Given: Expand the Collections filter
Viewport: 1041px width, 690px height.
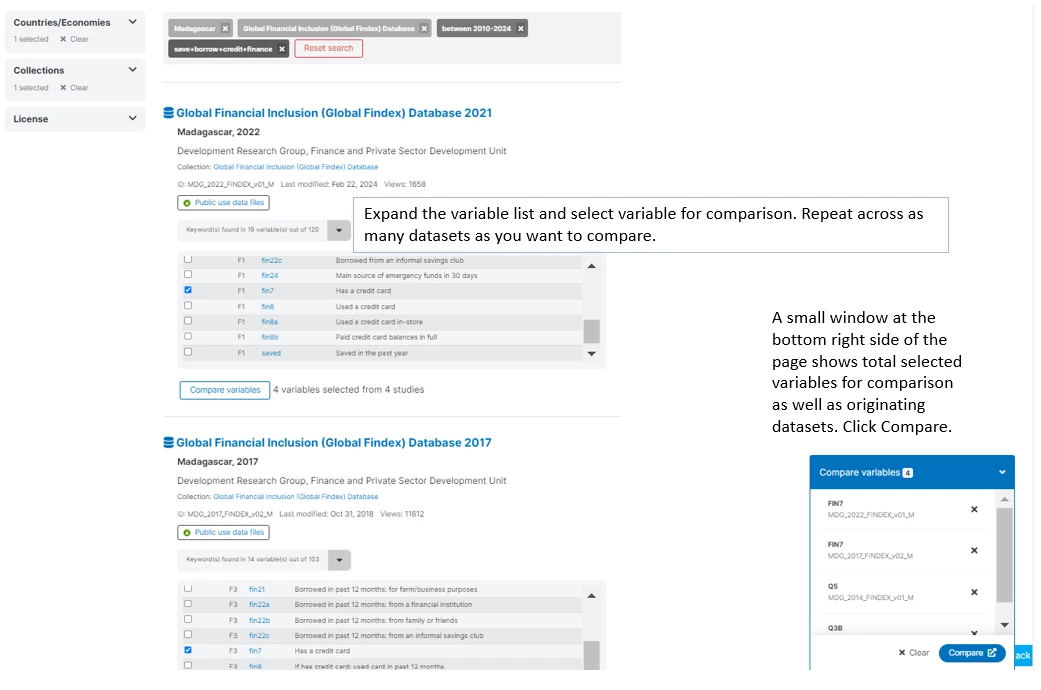Looking at the screenshot, I should coord(133,70).
